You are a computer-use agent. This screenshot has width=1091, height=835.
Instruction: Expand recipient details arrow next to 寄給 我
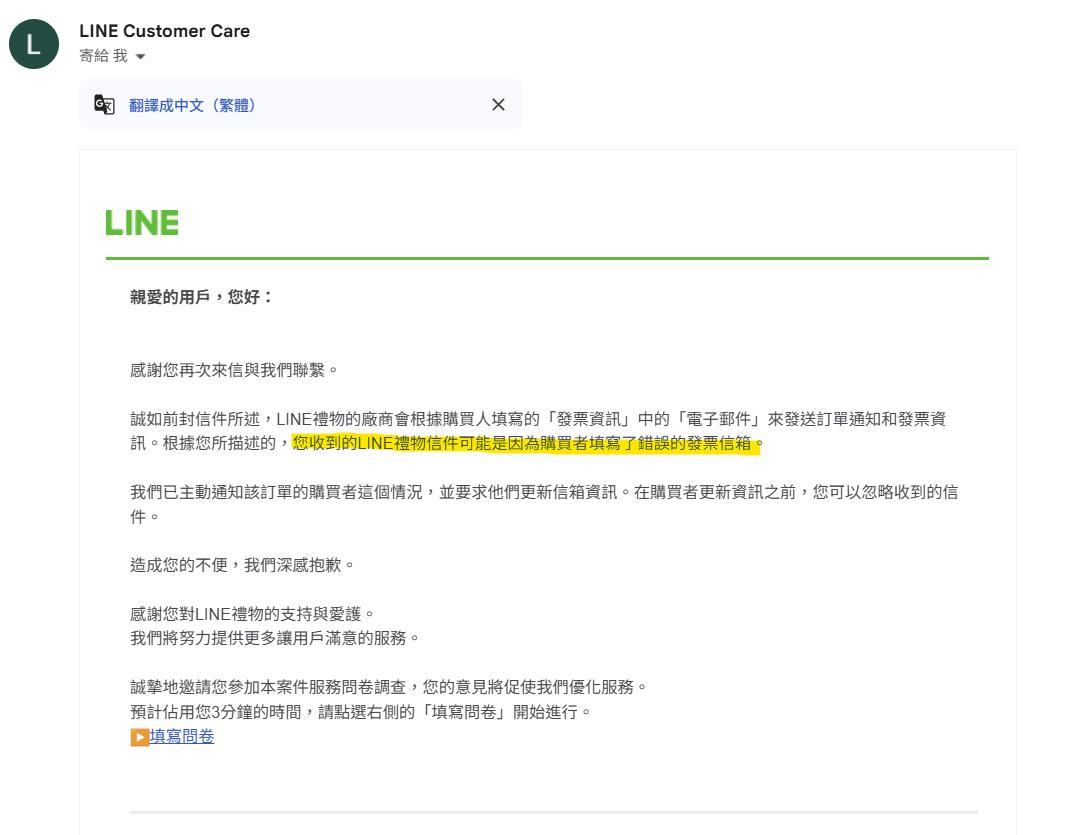click(x=141, y=56)
